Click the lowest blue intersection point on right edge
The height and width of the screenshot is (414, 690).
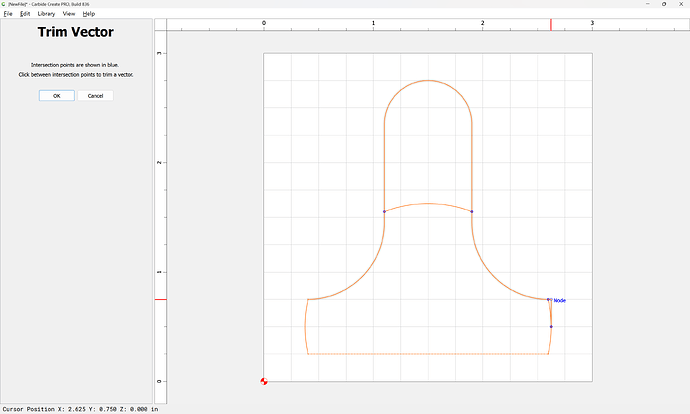551,327
